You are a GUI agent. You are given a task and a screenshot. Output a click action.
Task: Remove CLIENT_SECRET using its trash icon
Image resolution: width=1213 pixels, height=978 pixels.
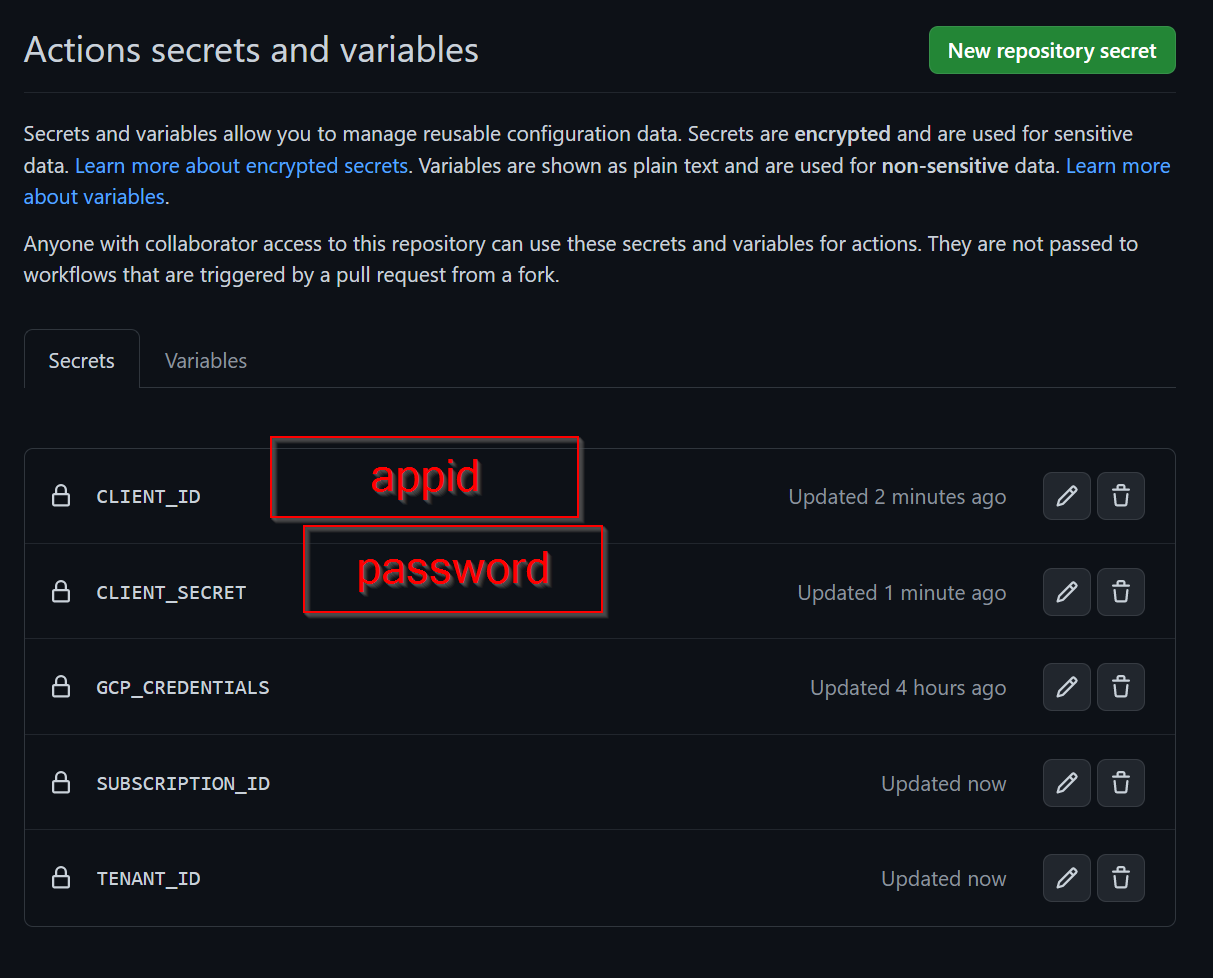(x=1121, y=592)
